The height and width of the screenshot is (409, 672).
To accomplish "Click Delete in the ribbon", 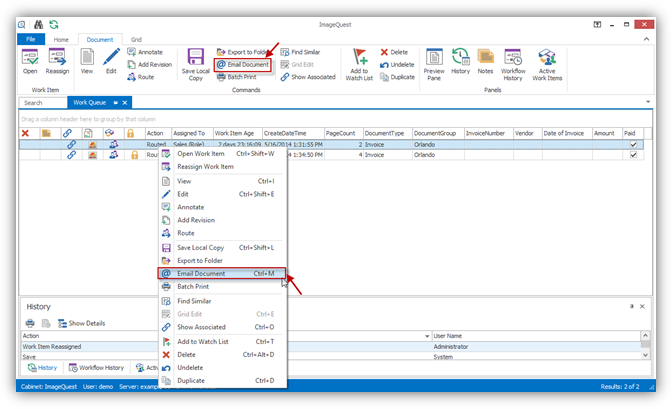I will click(x=394, y=52).
